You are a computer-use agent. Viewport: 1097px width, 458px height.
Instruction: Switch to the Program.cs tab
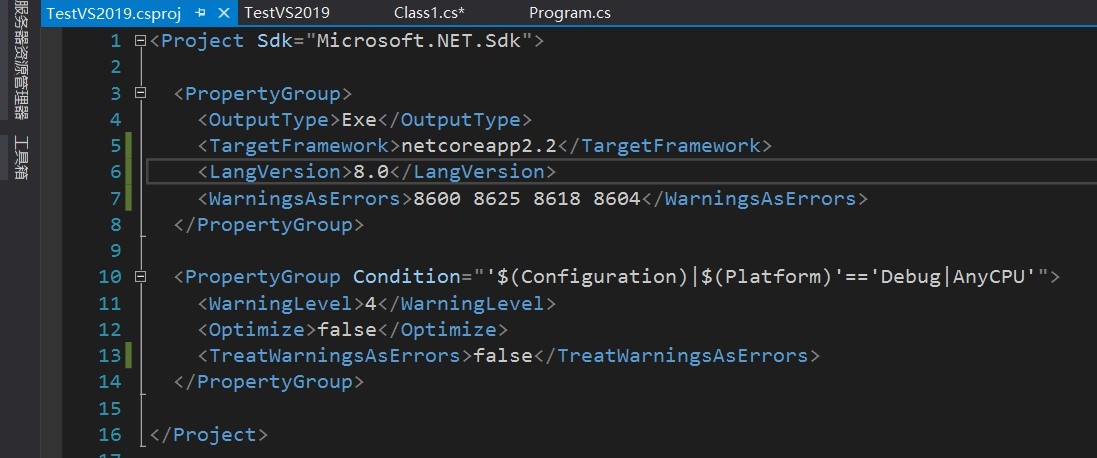tap(569, 13)
